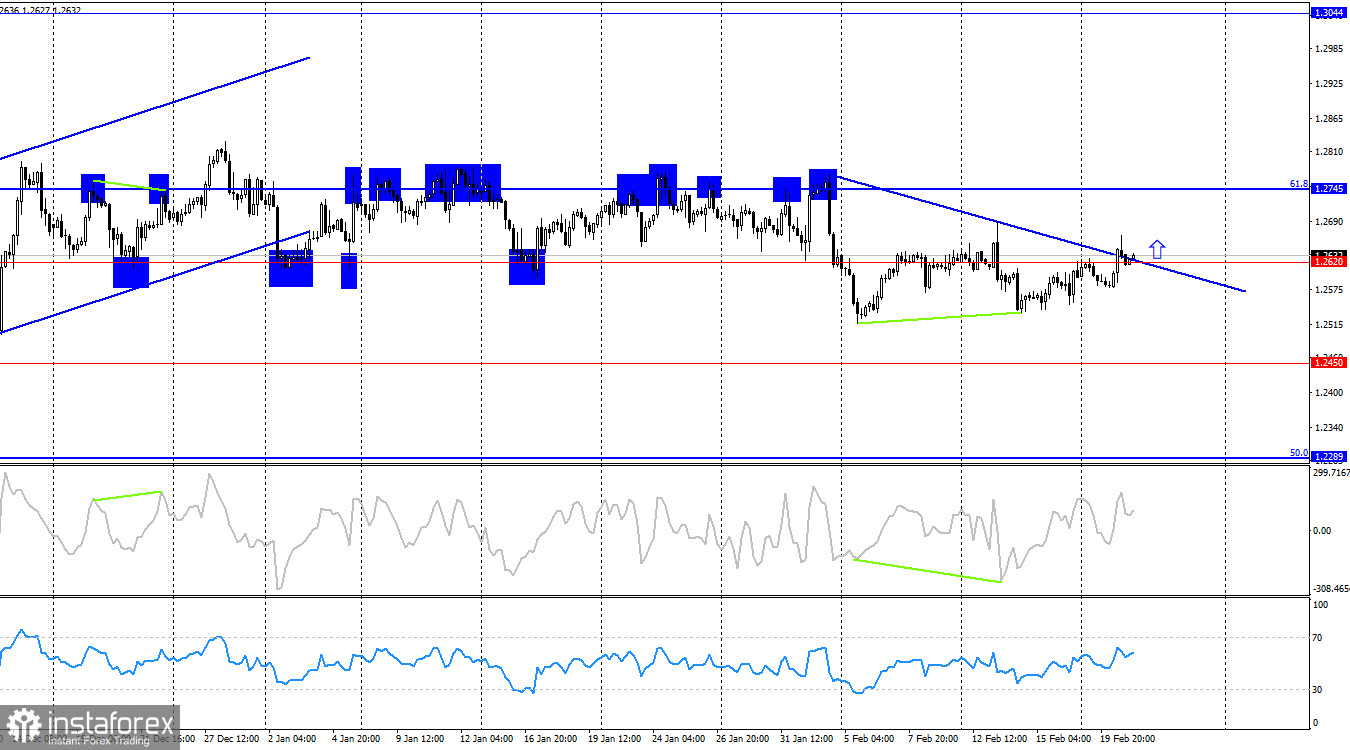Click the 26 Jan 20:00 time label

(743, 739)
